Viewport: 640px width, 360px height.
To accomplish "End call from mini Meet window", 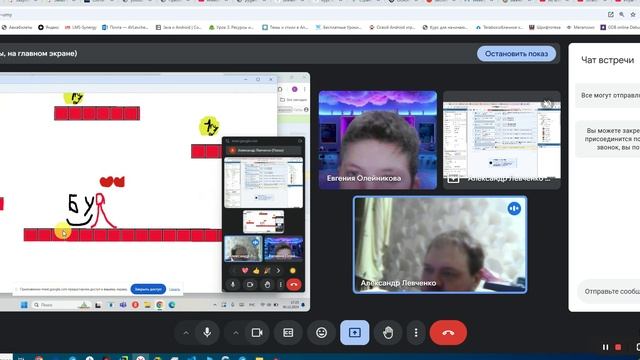I will point(294,284).
